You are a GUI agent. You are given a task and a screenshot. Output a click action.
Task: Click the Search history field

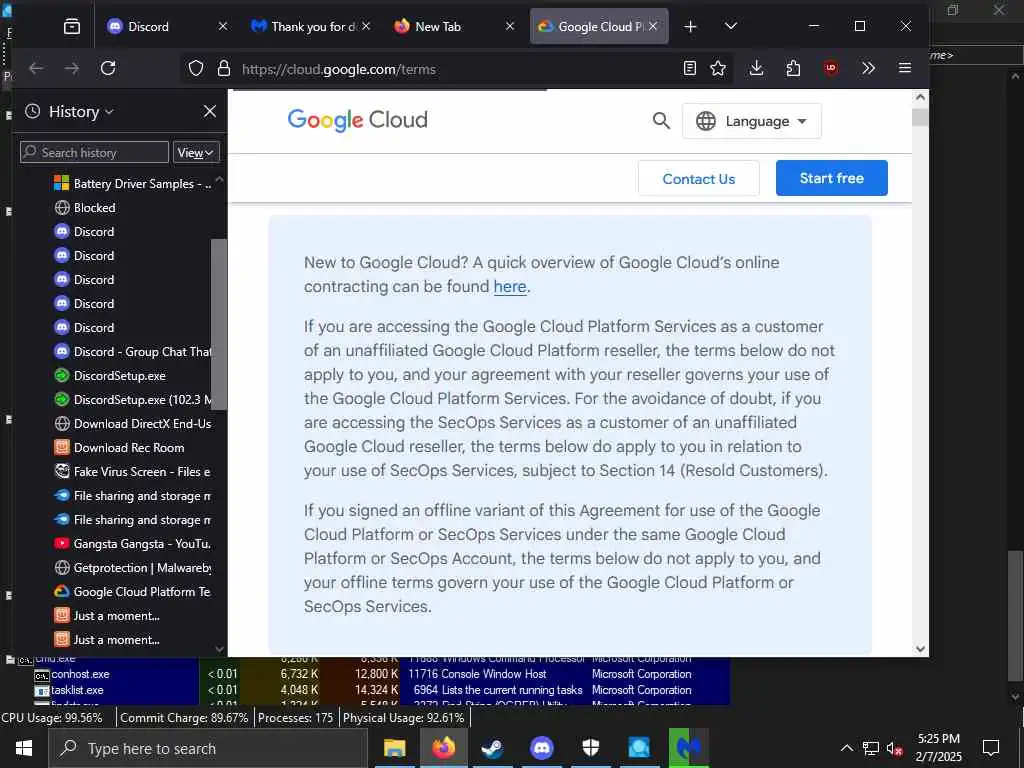click(95, 152)
